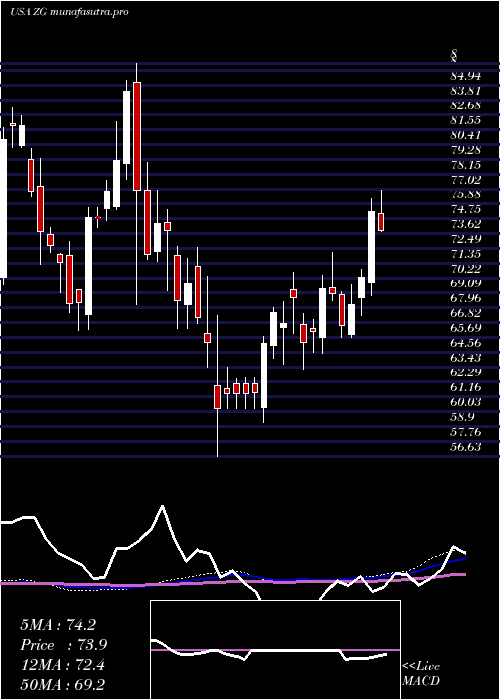Select the 74.75 price axis label
This screenshot has width=500, height=700.
pyautogui.click(x=466, y=209)
